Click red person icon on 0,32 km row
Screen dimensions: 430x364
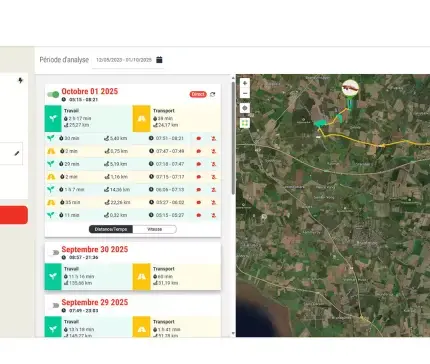coord(214,215)
